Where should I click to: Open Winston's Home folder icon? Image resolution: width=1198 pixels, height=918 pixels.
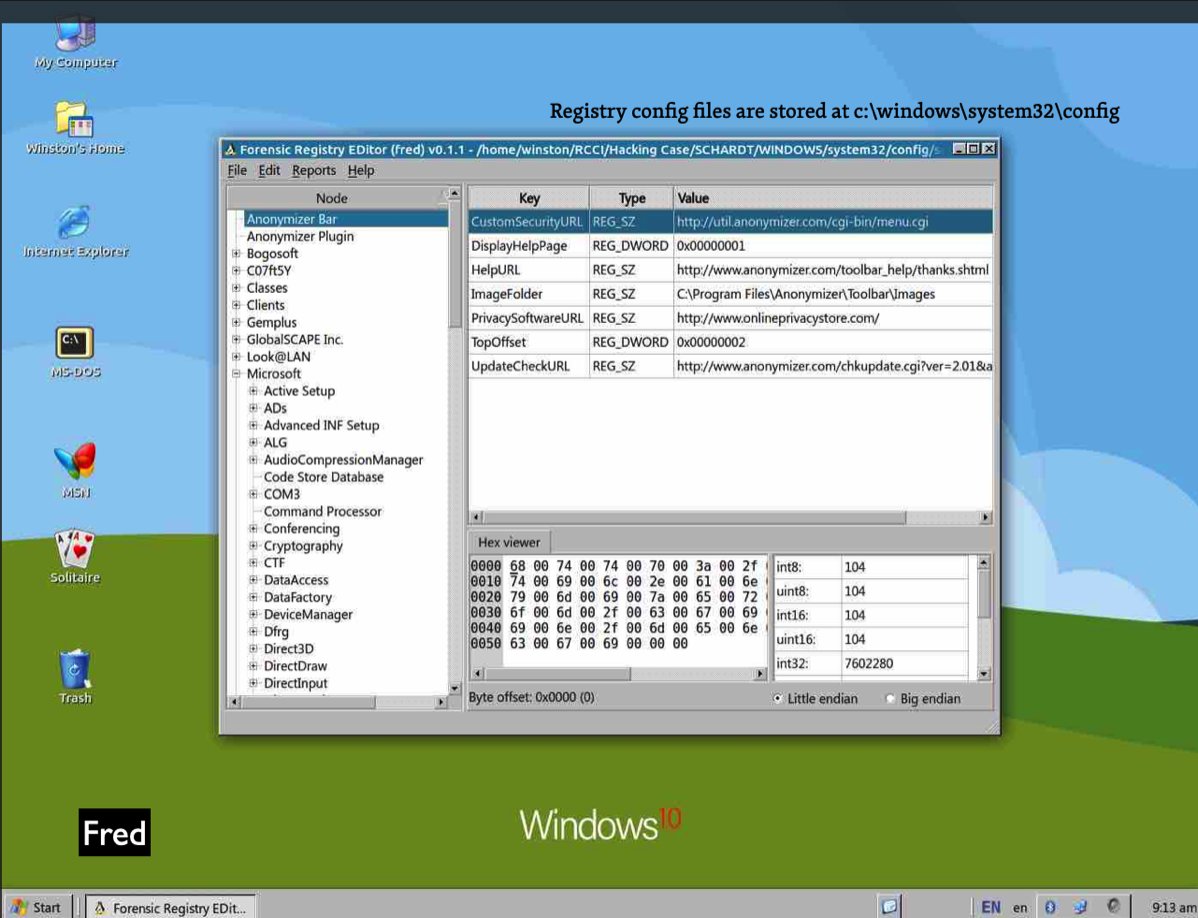tap(76, 120)
